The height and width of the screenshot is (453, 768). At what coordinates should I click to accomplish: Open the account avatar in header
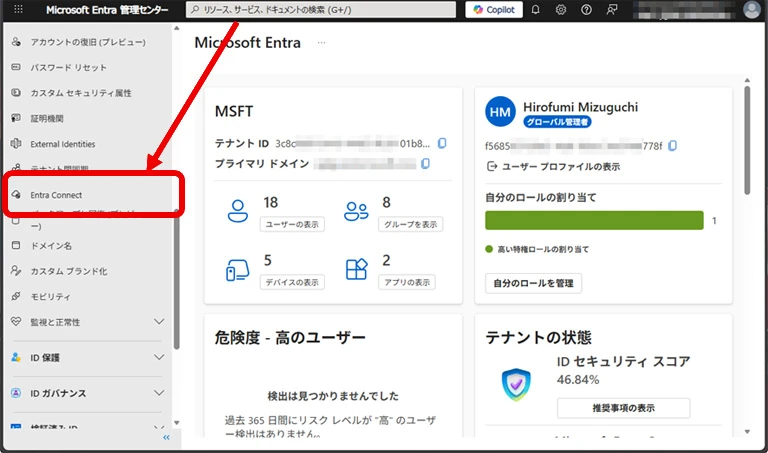pos(752,9)
